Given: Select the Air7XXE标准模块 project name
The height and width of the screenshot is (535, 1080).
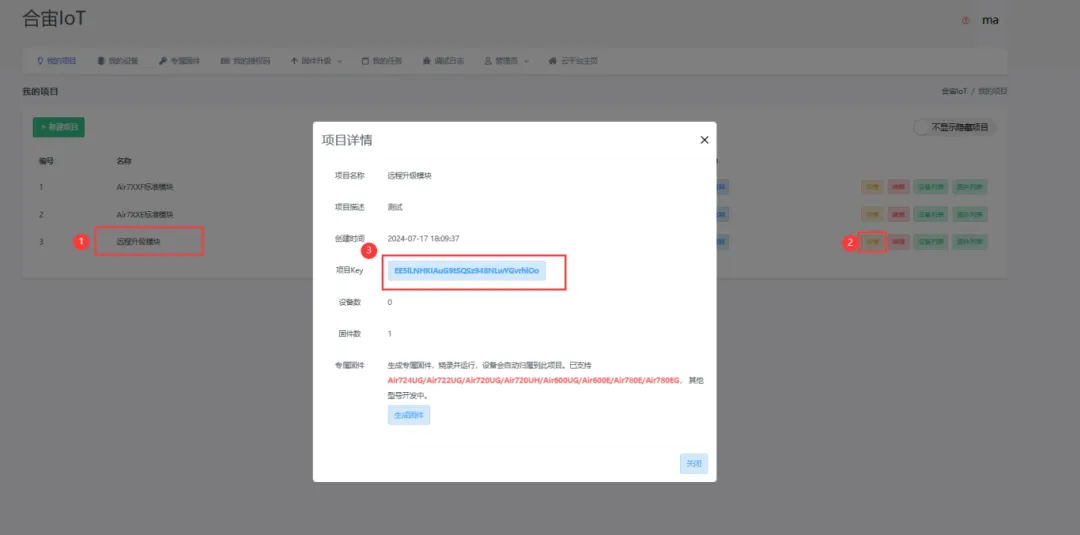Looking at the screenshot, I should 145,214.
